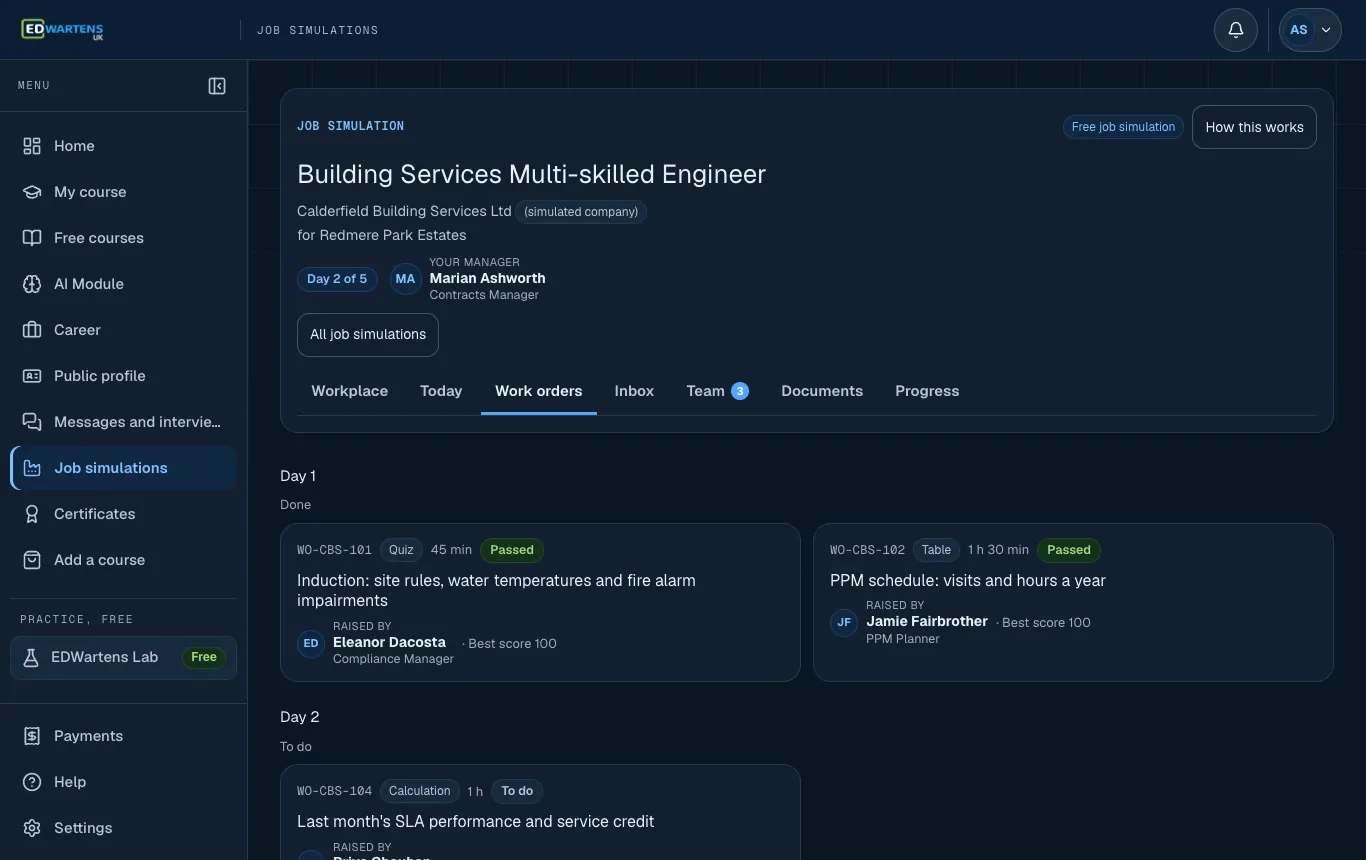Click manager name Marian Ashworth

[487, 278]
